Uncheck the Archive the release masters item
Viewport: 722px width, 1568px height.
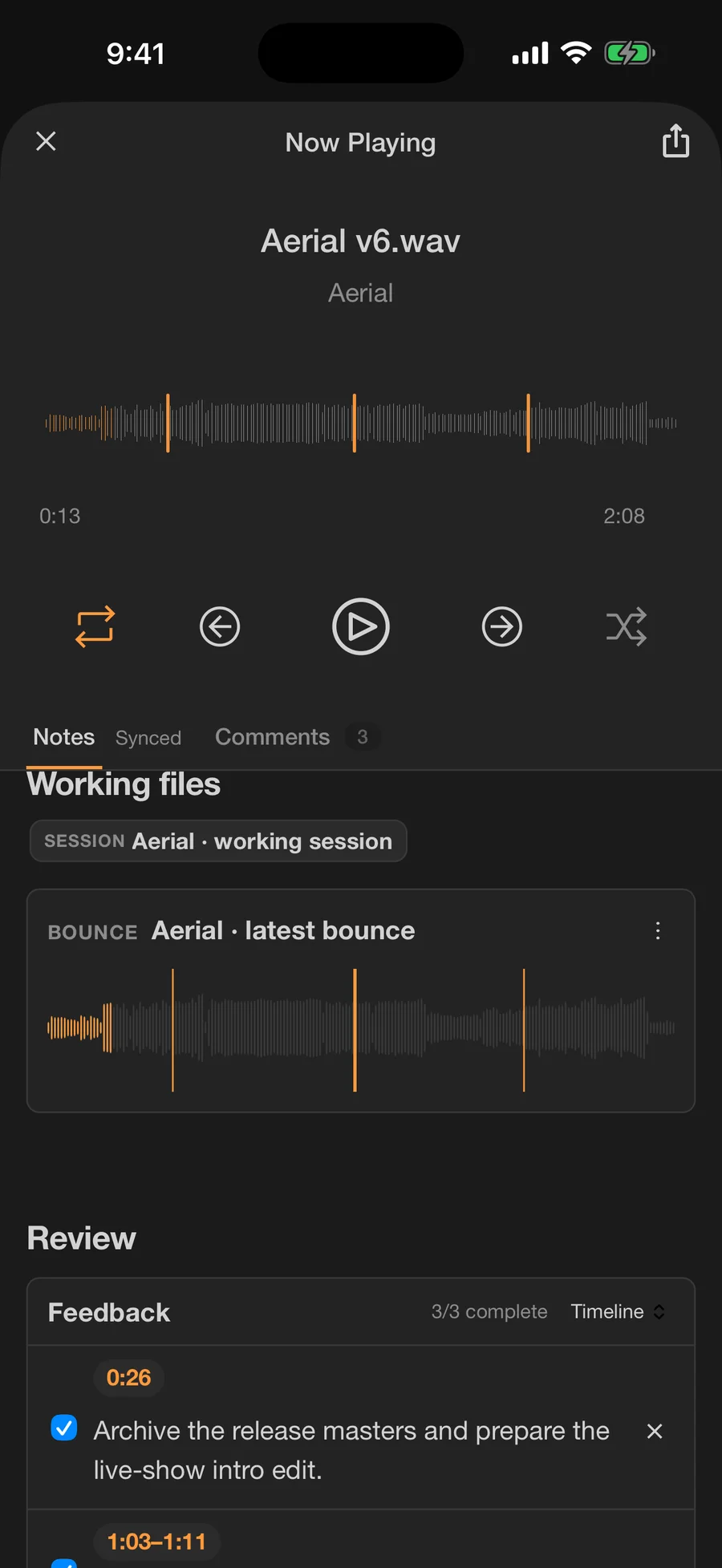point(64,1428)
